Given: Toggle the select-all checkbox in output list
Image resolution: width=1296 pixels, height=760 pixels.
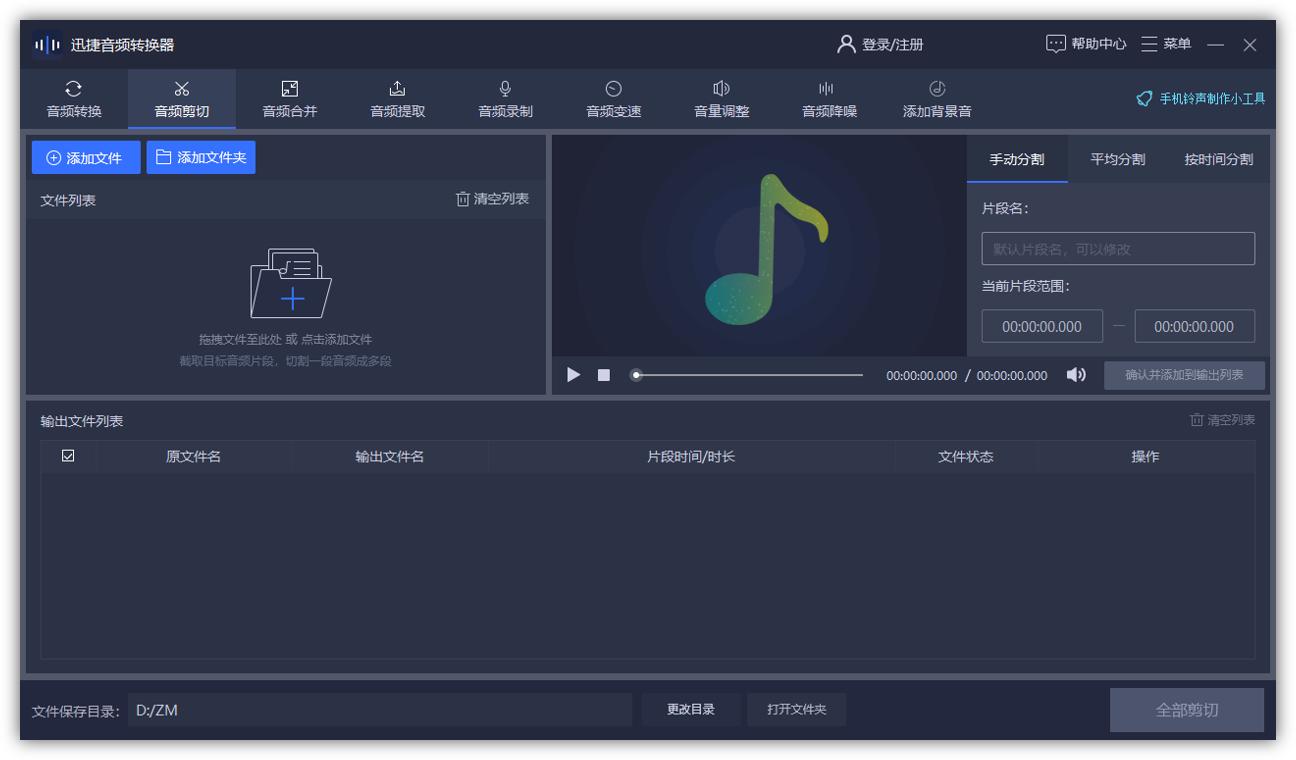Looking at the screenshot, I should 67,455.
